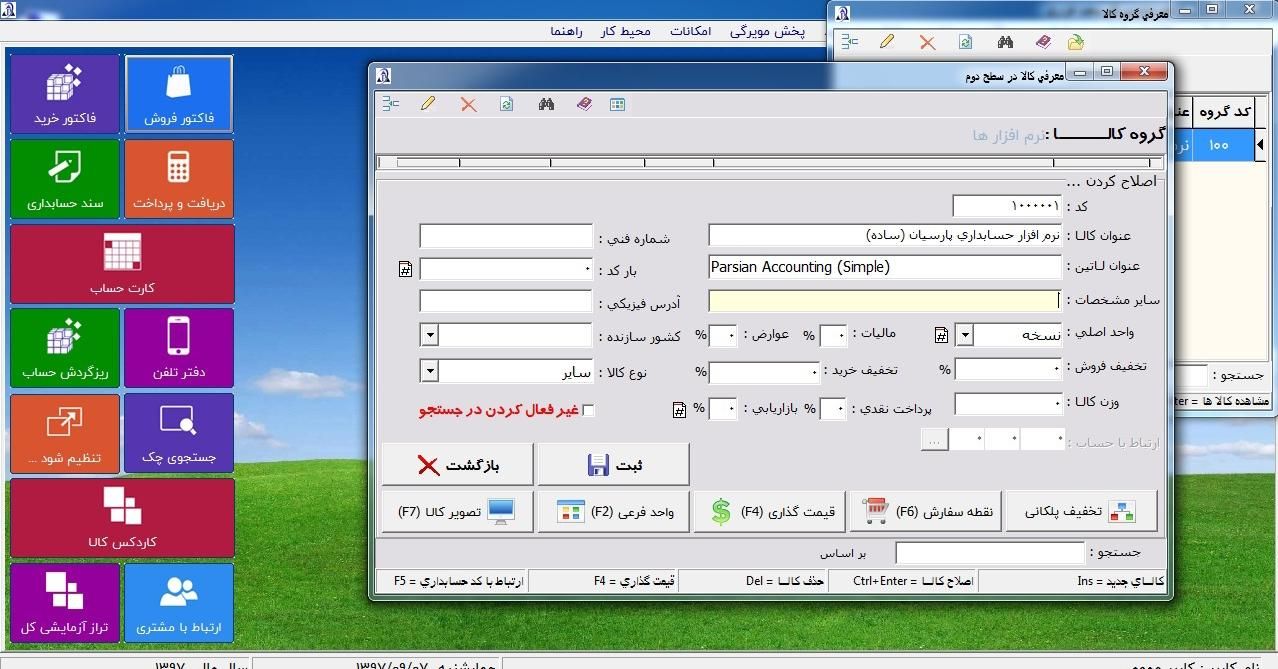Image resolution: width=1278 pixels, height=669 pixels.
Task: Click the قیمت گذاری (F4) button
Action: pos(771,512)
